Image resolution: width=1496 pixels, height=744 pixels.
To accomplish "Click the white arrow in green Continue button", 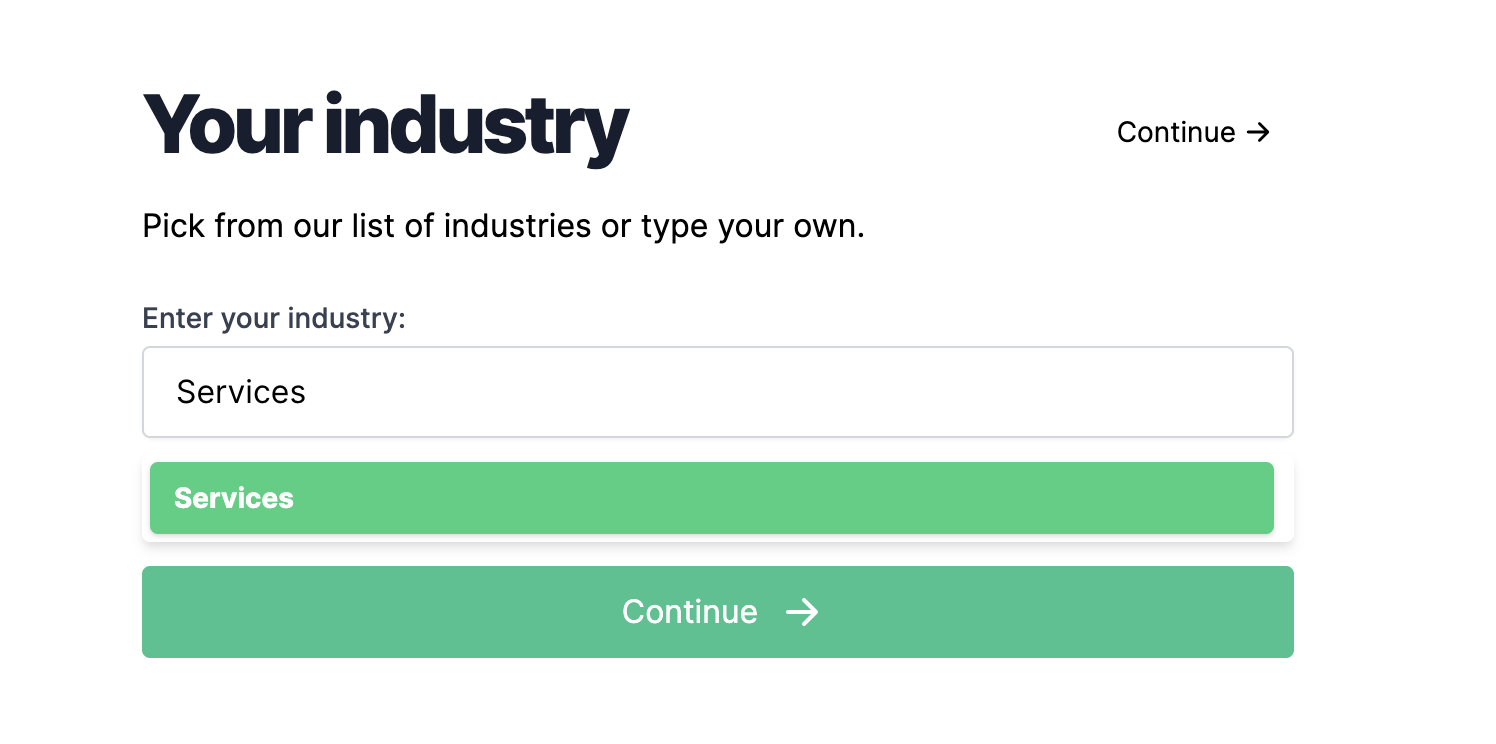I will click(x=802, y=612).
